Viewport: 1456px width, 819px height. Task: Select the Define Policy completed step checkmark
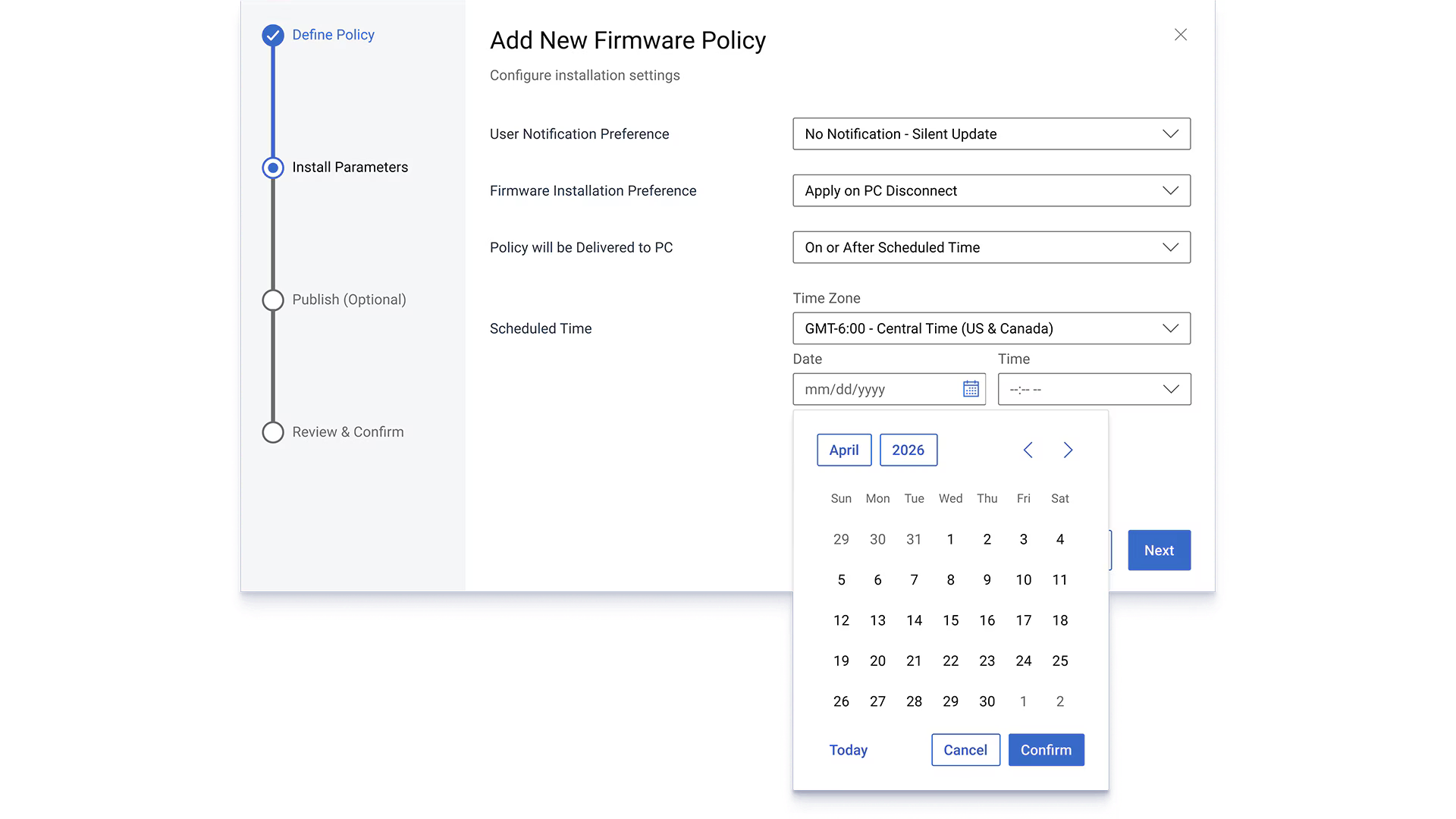(x=273, y=36)
